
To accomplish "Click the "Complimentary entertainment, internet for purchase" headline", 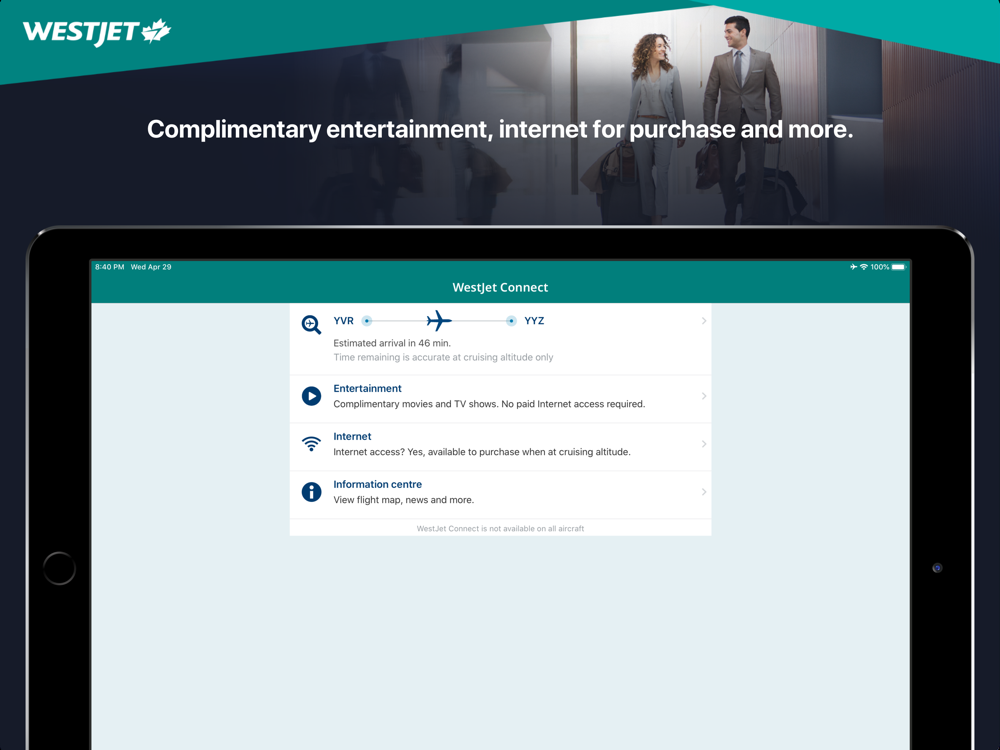I will [x=500, y=129].
